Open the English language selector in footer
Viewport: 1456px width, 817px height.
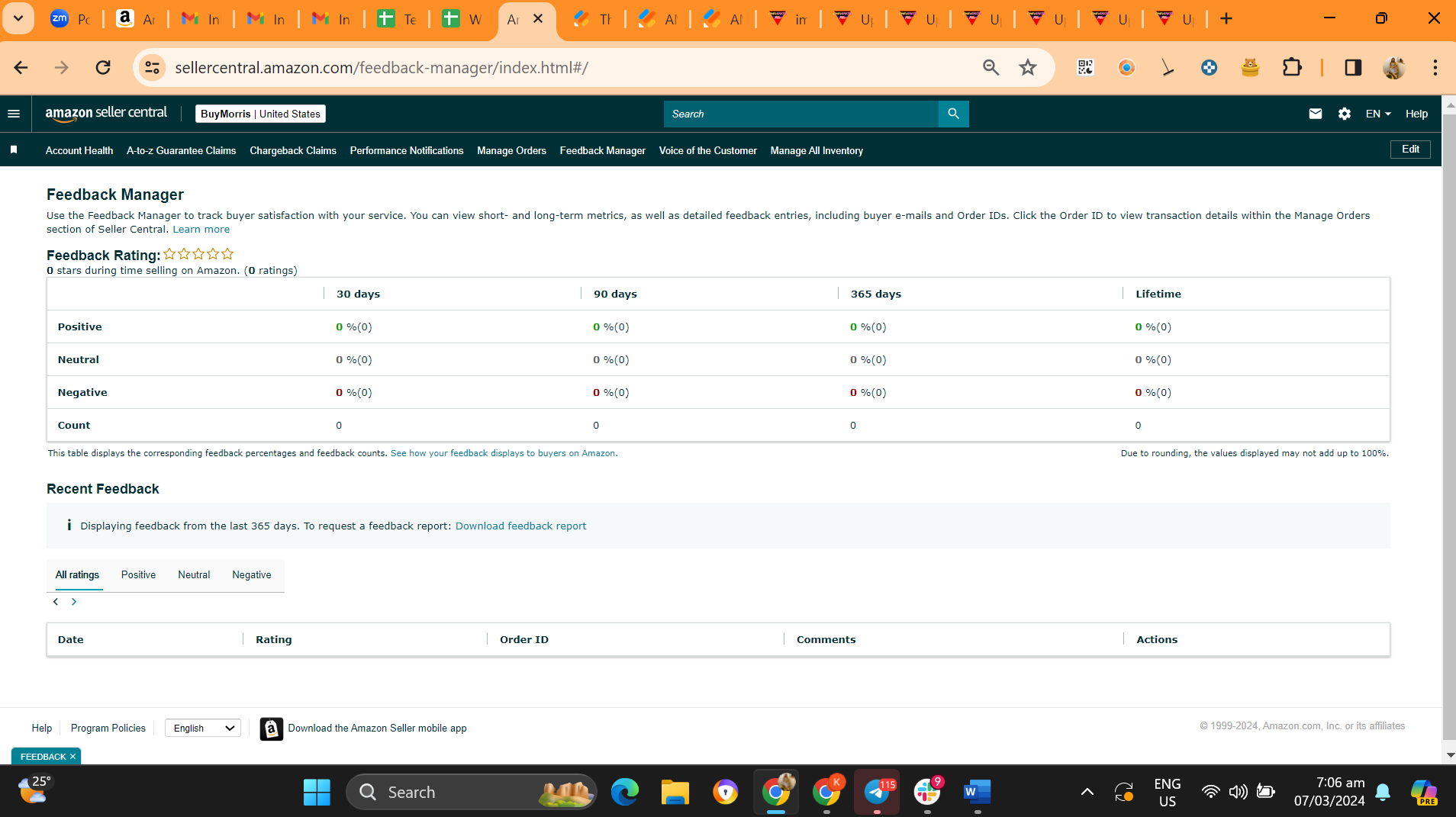pyautogui.click(x=203, y=729)
